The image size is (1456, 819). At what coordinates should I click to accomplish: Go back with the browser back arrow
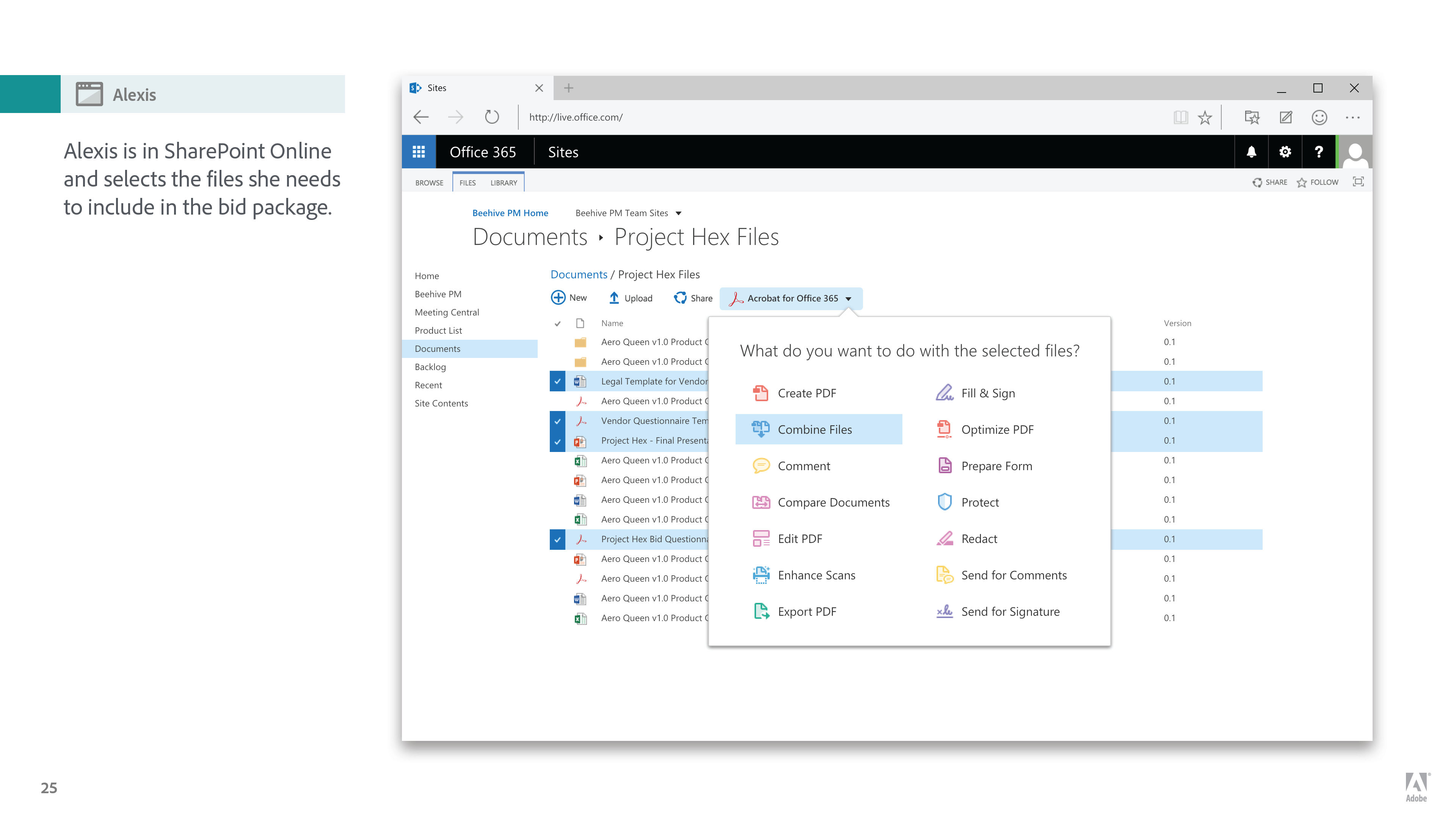click(x=421, y=117)
